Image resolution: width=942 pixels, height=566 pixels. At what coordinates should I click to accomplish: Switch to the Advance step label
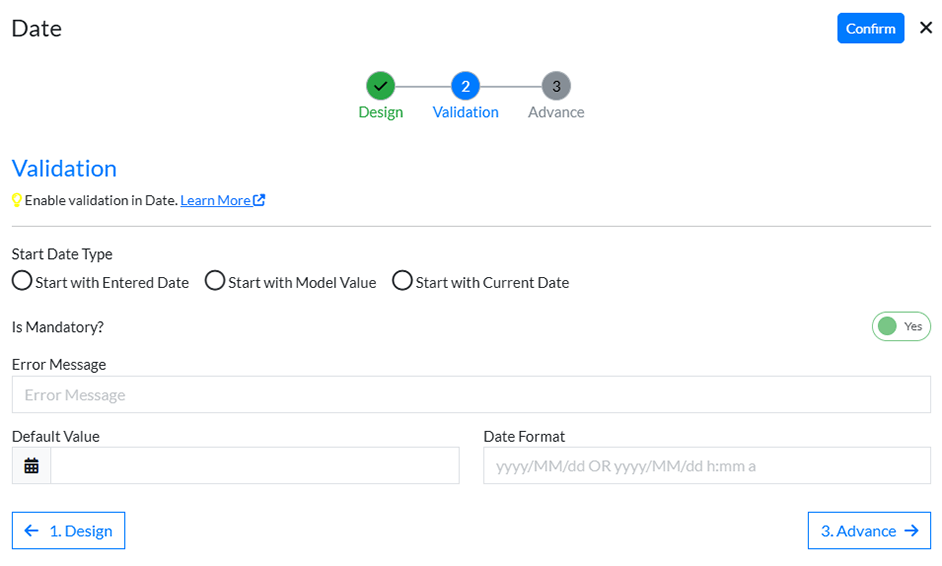[x=556, y=112]
